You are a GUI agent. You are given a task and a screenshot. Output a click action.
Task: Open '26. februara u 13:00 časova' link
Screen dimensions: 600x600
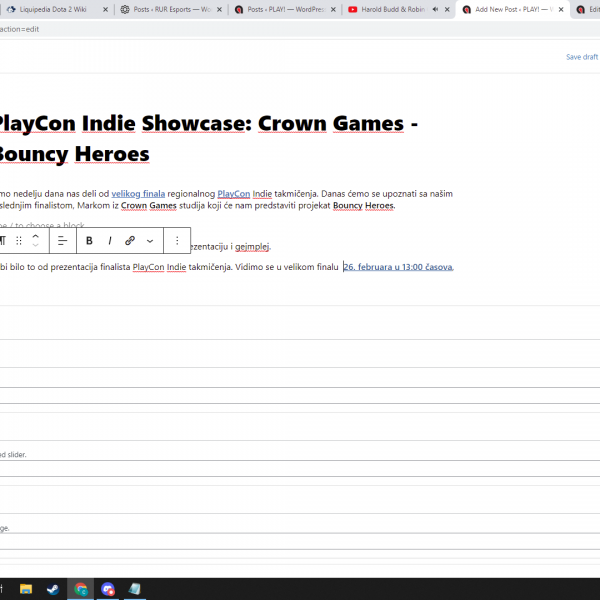point(398,267)
